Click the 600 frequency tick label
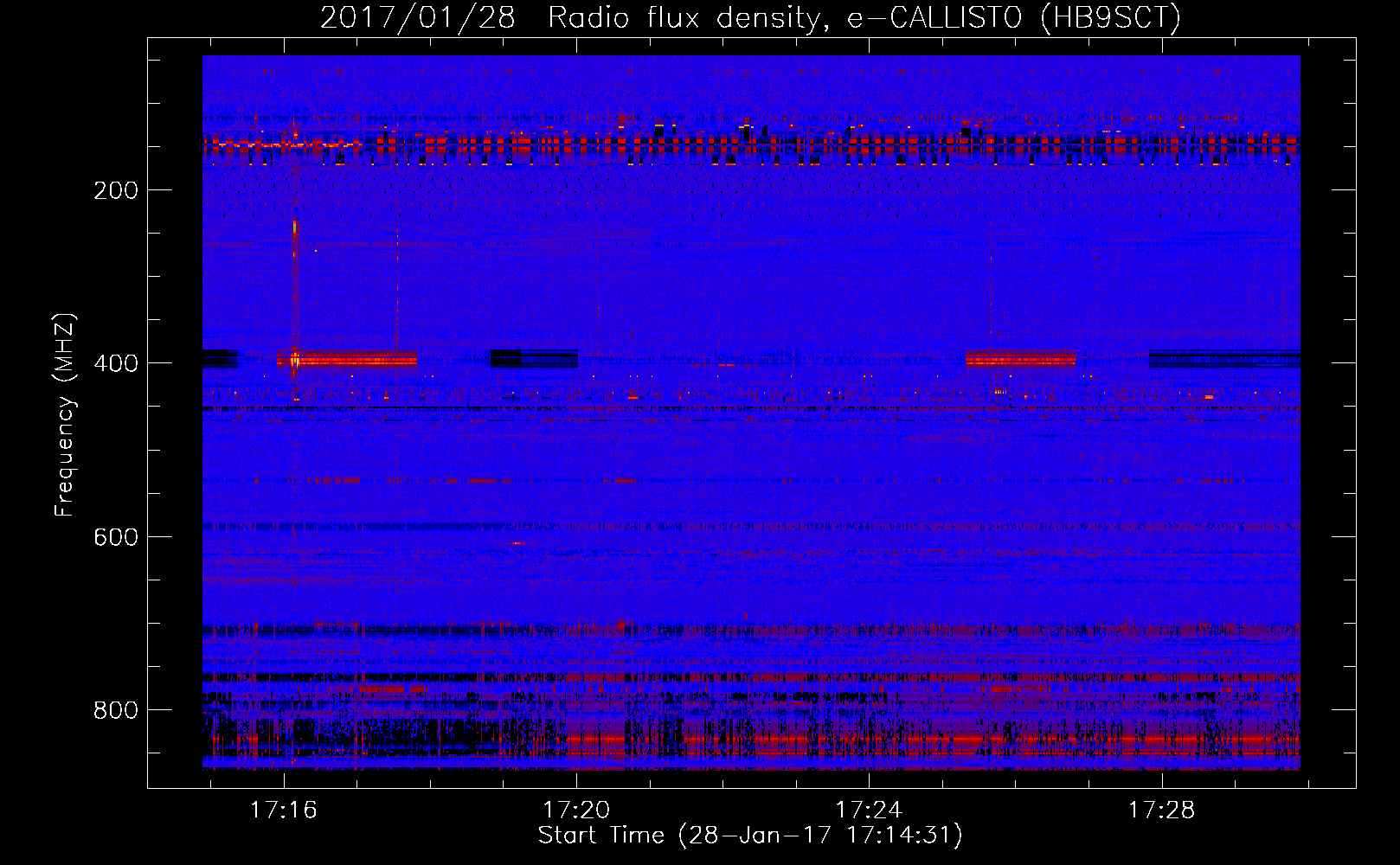1400x865 pixels. click(116, 537)
